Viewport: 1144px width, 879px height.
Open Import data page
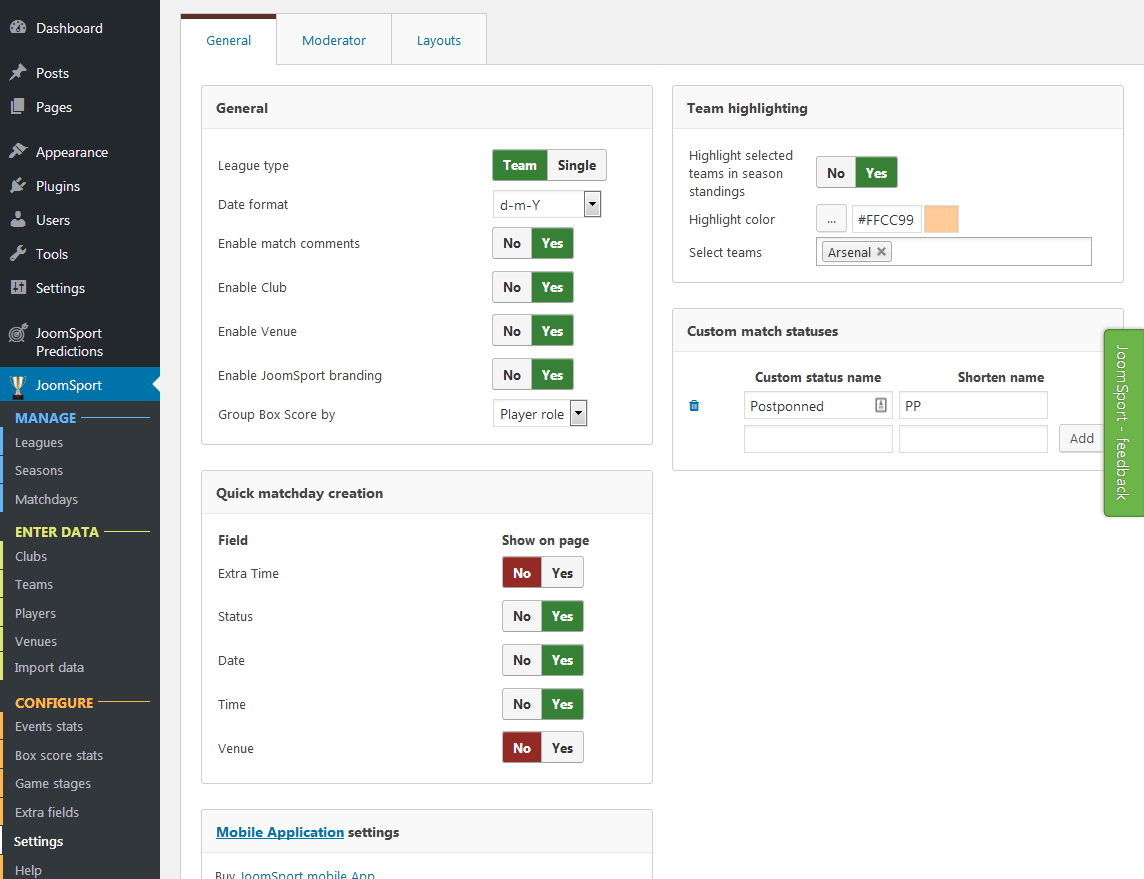pyautogui.click(x=49, y=667)
